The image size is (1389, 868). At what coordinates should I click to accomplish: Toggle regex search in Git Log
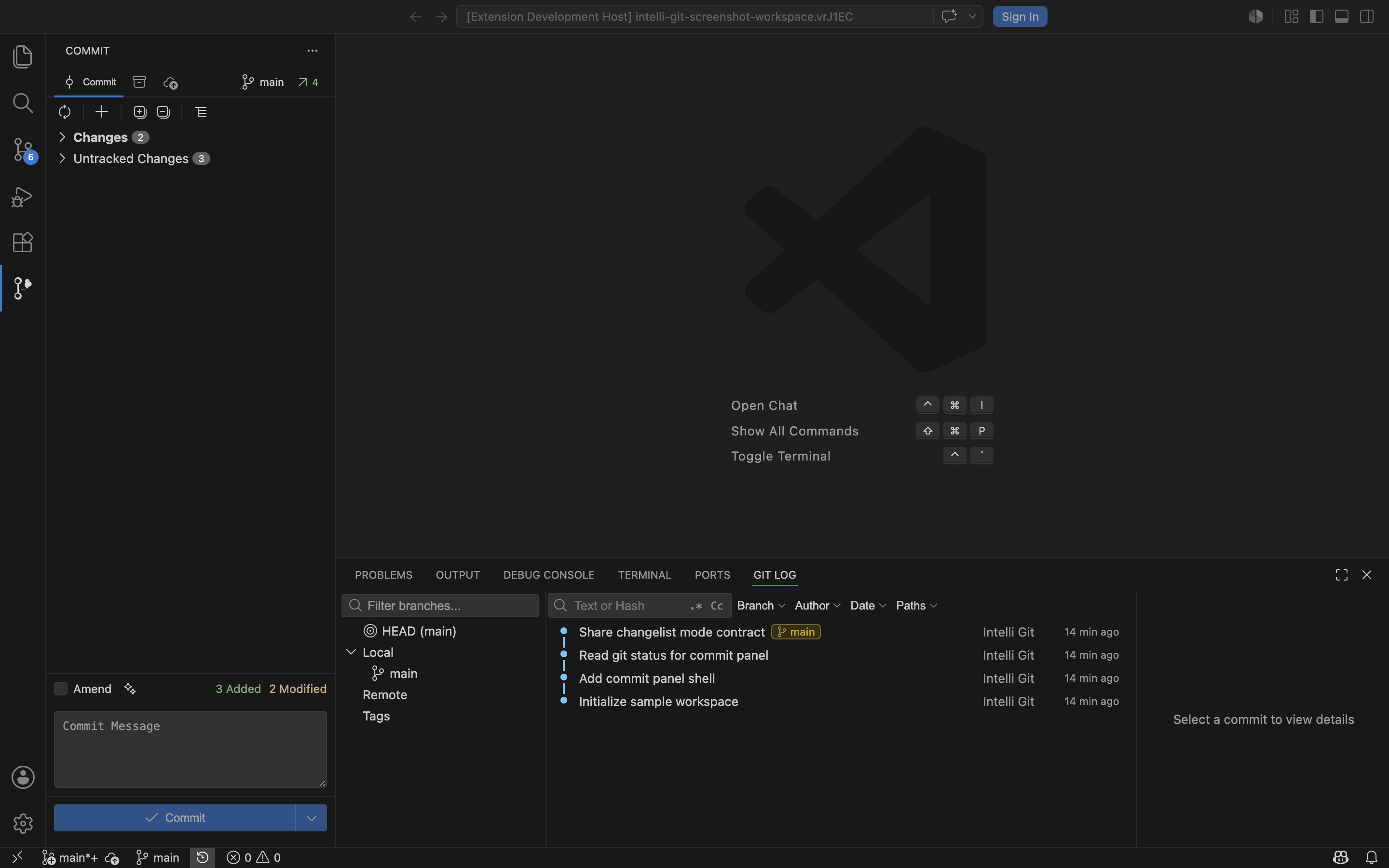(x=696, y=606)
